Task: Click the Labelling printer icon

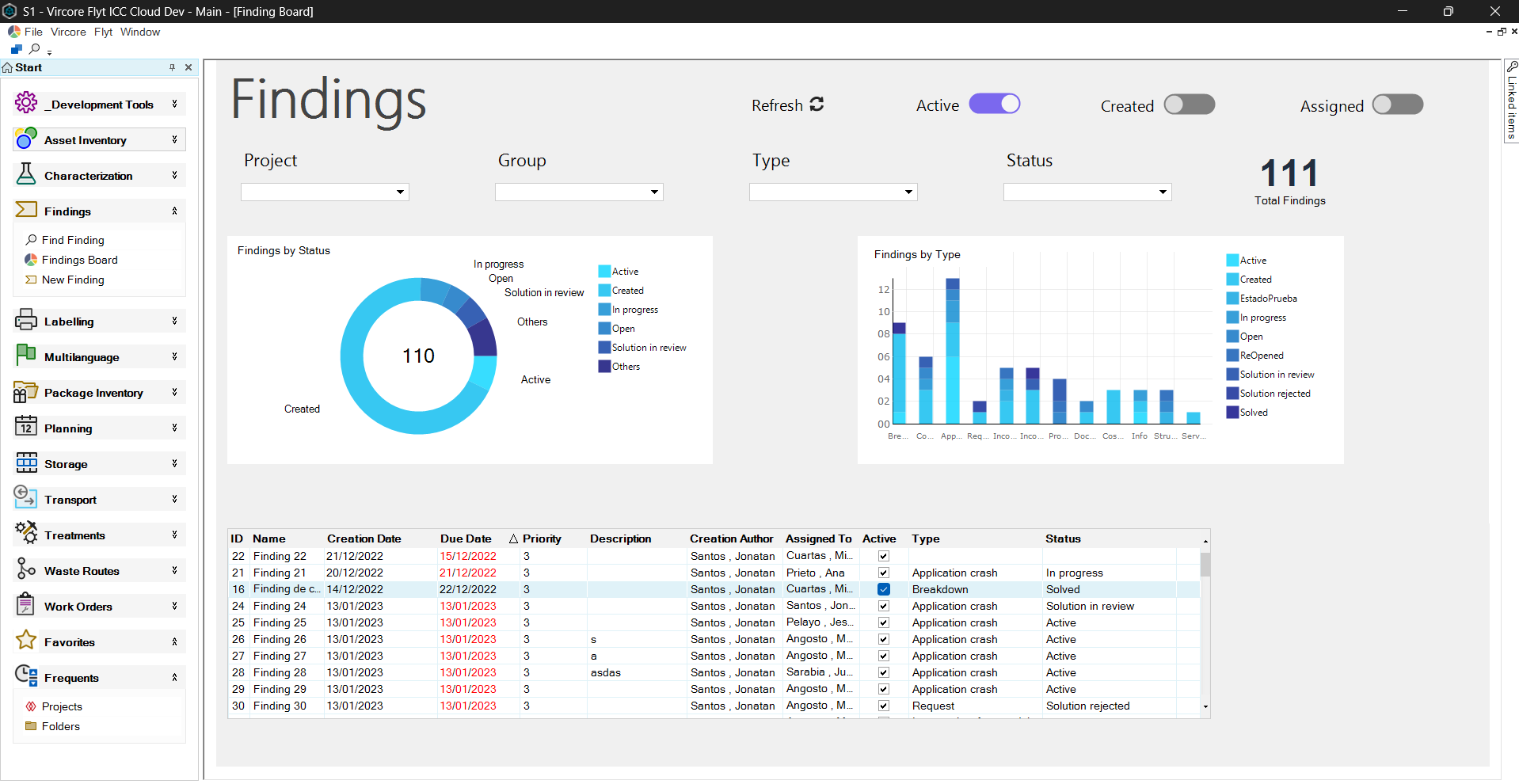Action: (x=26, y=320)
